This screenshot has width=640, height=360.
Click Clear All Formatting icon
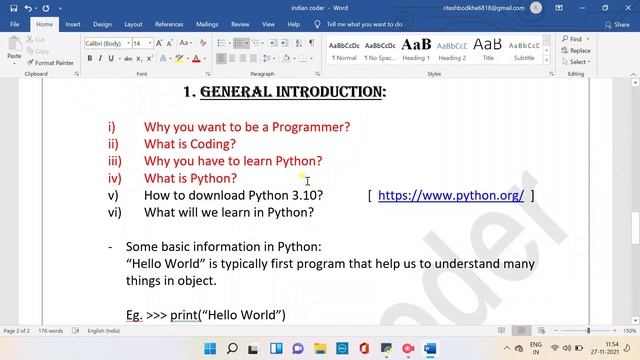[203, 43]
